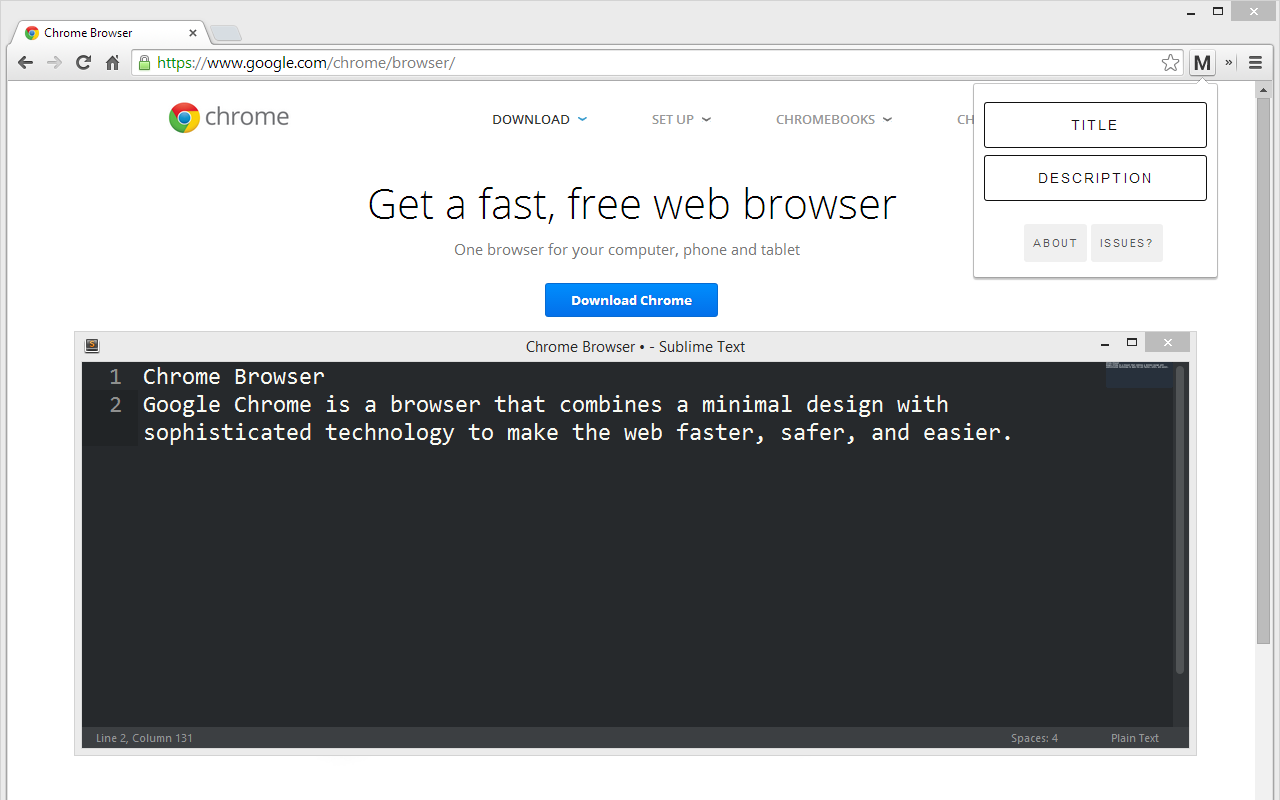Click the Sublime Text window title
Screen dimensions: 1280x800
[x=635, y=347]
